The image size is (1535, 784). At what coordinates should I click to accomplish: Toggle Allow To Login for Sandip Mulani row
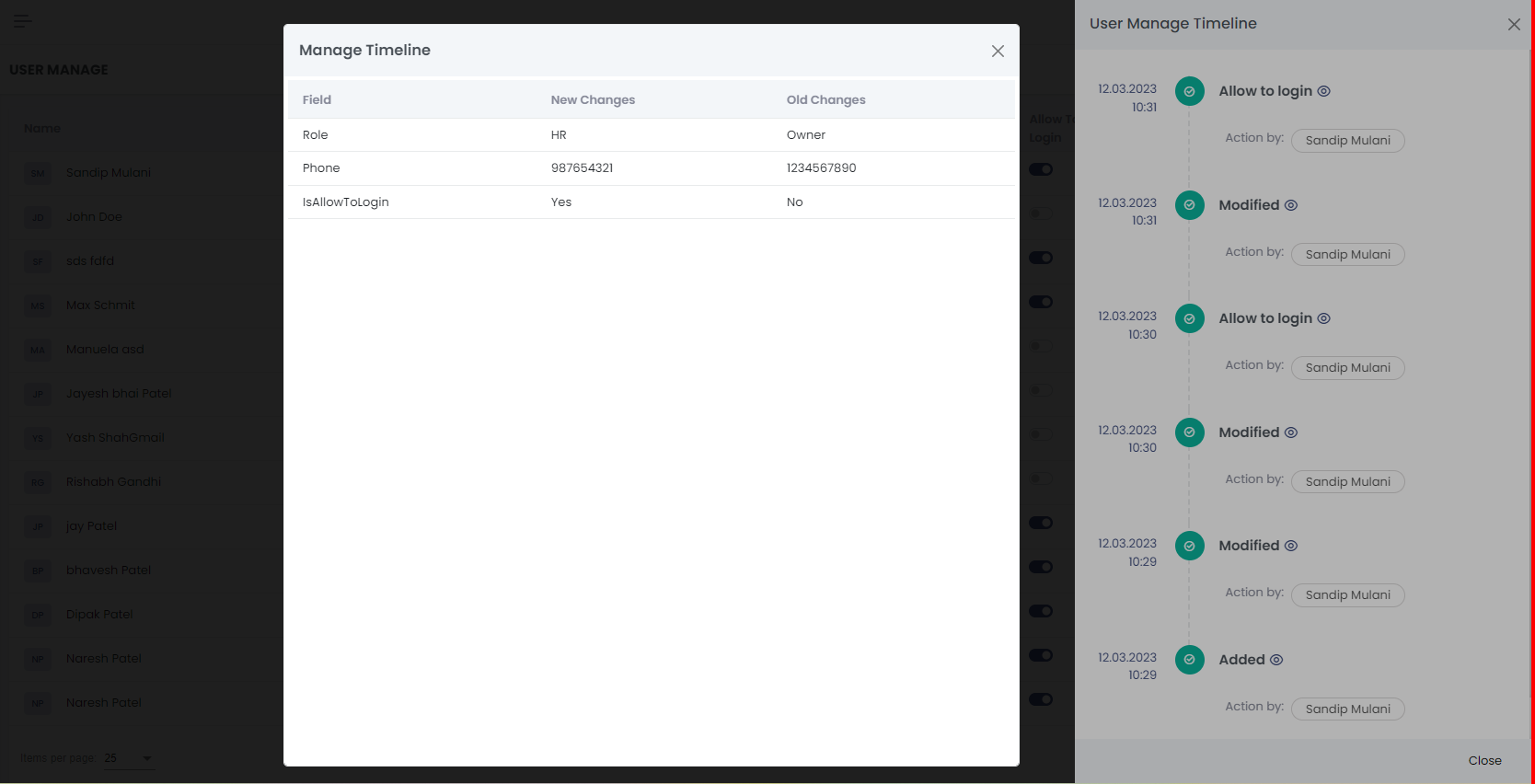[1041, 169]
